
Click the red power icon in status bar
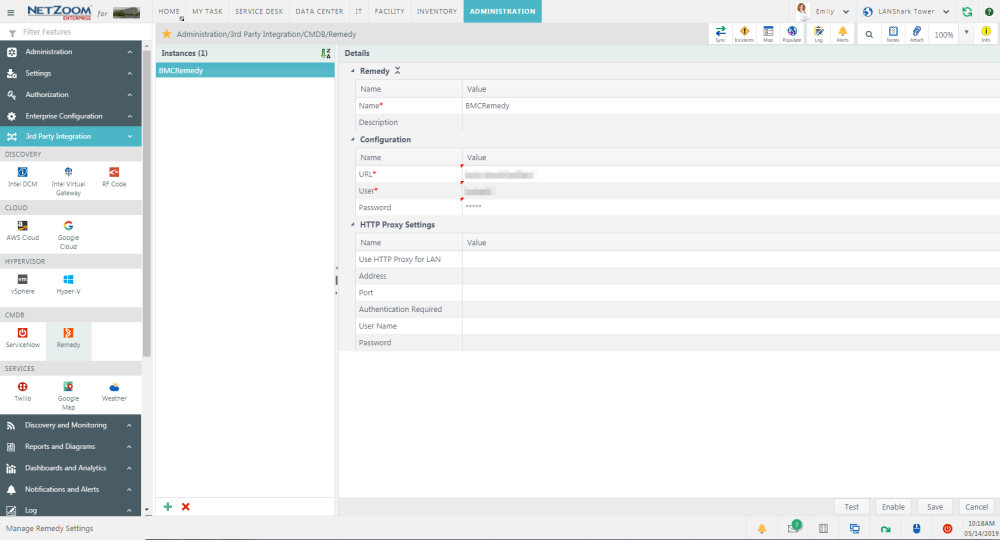(947, 529)
